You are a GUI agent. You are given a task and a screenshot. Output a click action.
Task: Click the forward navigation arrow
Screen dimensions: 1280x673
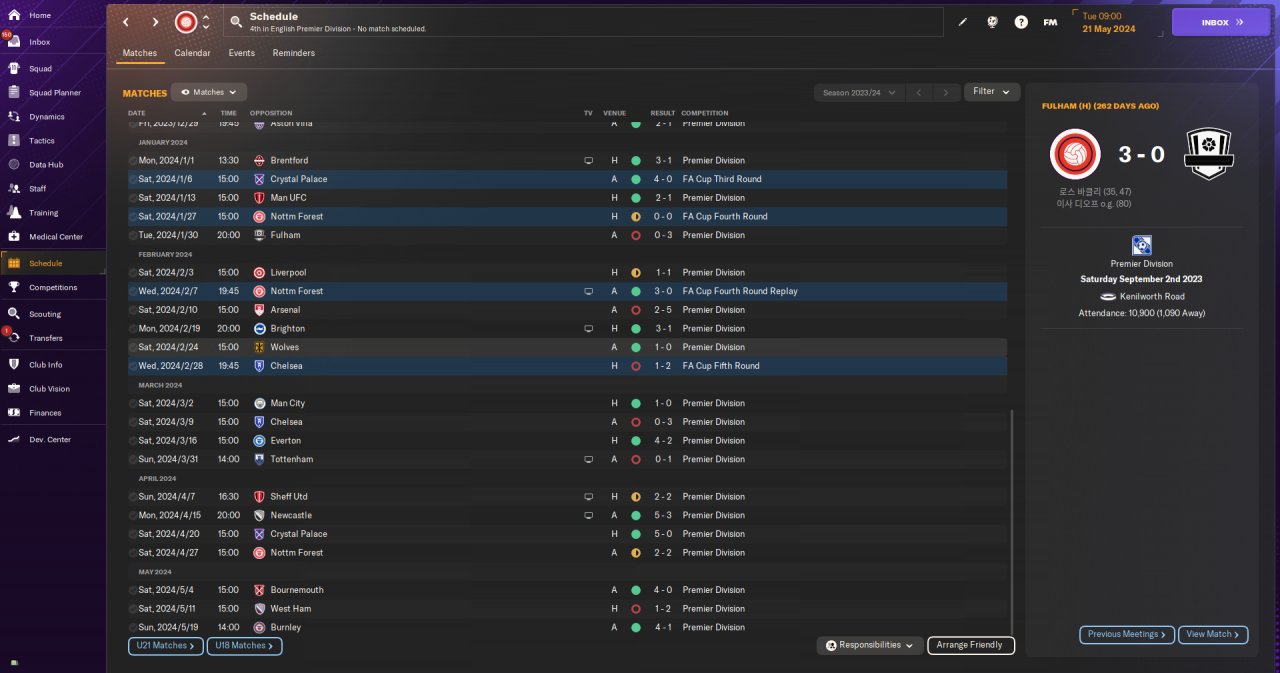(x=156, y=22)
